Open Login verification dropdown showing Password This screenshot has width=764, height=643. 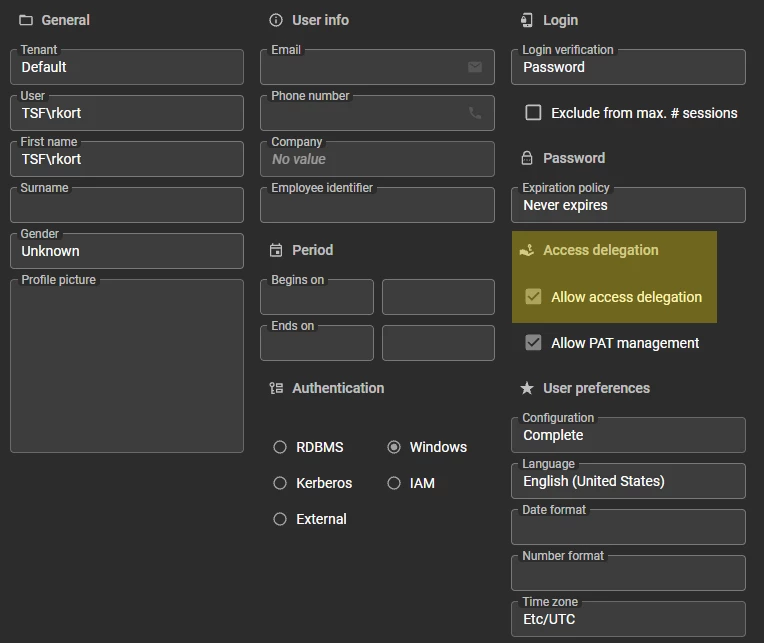tap(628, 67)
